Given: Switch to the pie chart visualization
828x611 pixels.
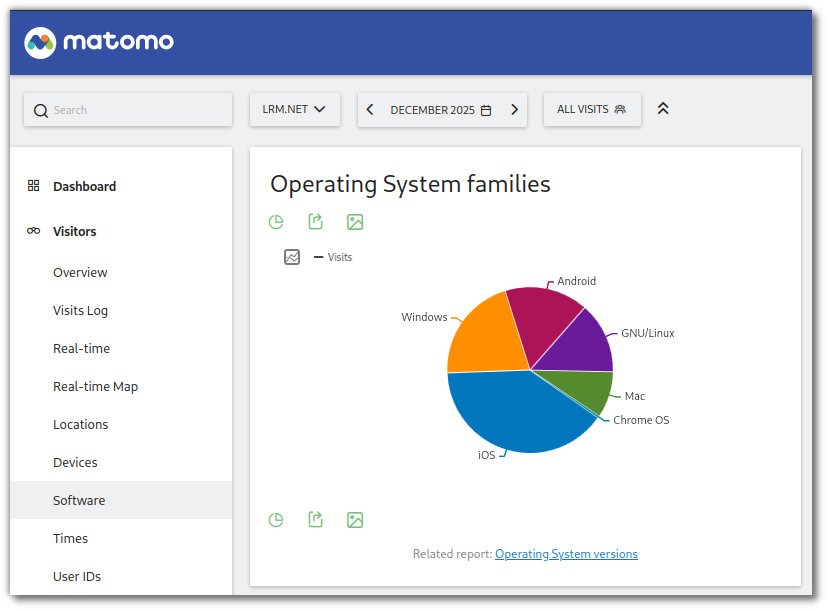Looking at the screenshot, I should (276, 221).
